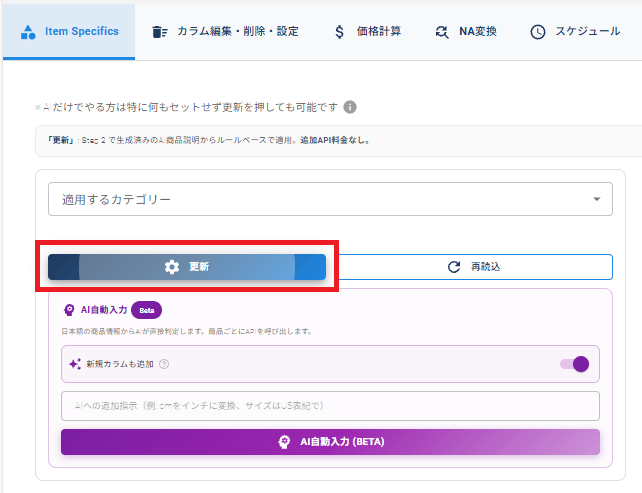642x493 pixels.
Task: Click the arrow of the category dropdown
Action: [x=597, y=199]
